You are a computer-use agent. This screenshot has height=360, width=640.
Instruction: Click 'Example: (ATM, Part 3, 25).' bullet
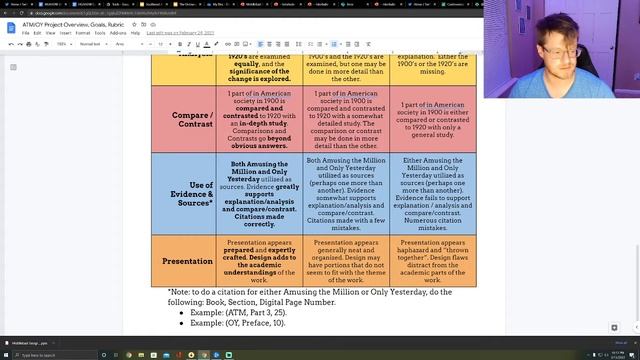[238, 312]
